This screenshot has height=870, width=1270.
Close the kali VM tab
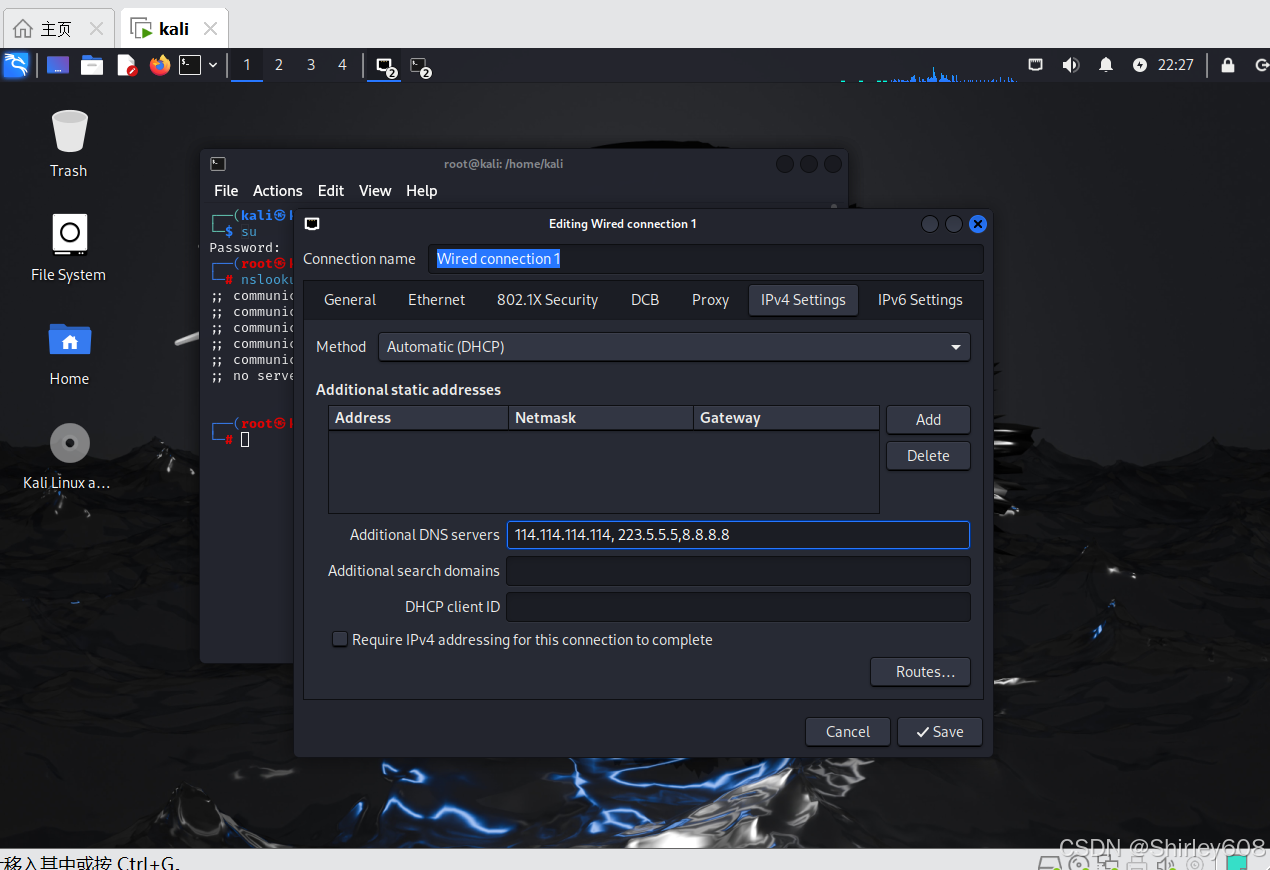pos(210,28)
